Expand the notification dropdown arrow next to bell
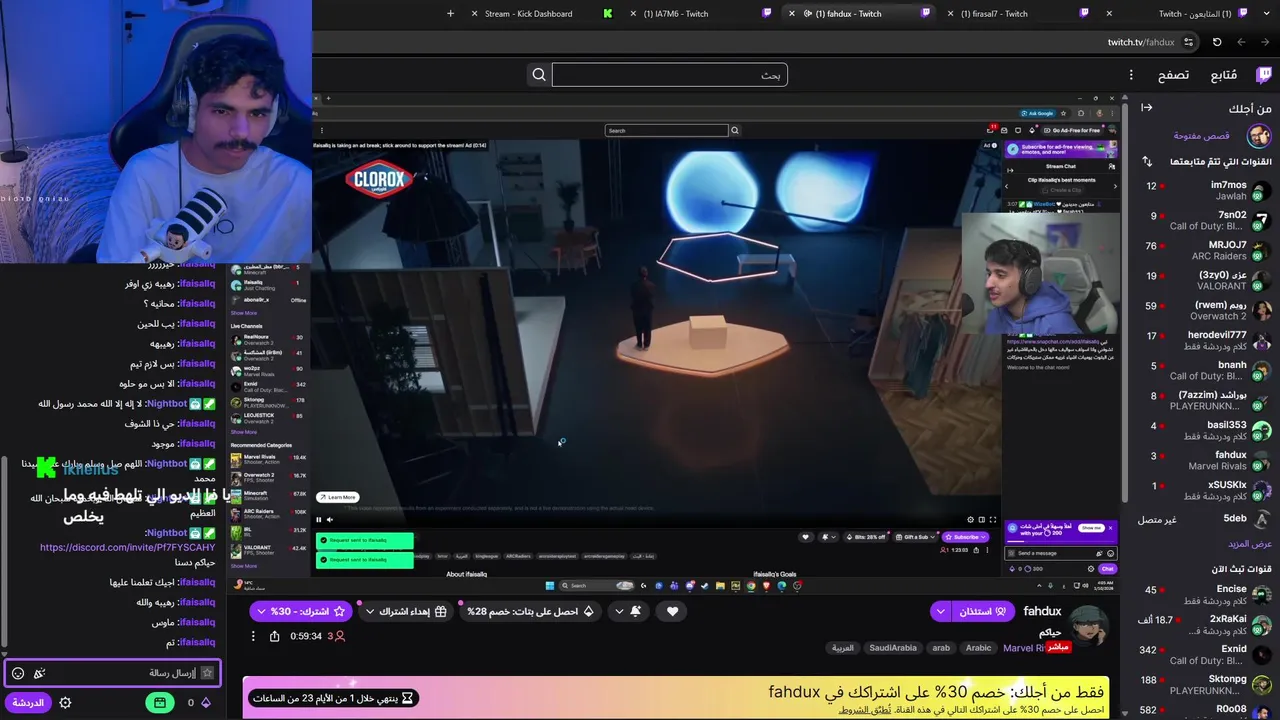This screenshot has width=1280, height=720. 619,611
